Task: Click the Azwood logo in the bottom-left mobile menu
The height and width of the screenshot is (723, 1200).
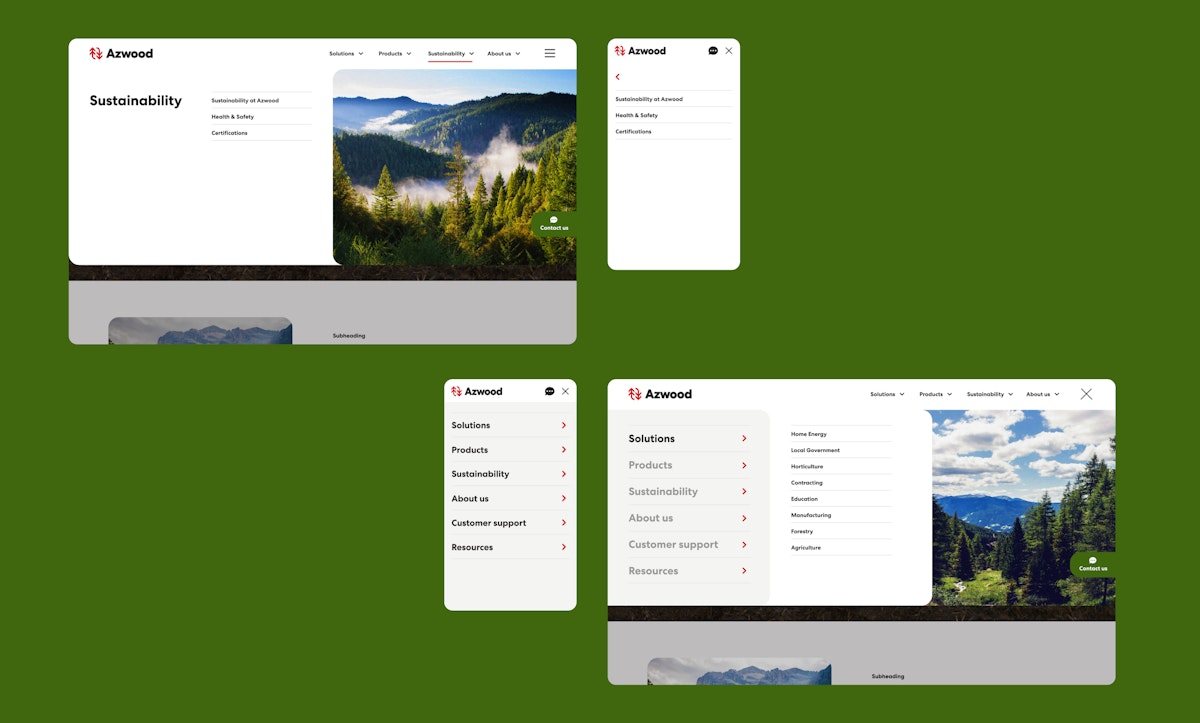Action: click(x=477, y=392)
